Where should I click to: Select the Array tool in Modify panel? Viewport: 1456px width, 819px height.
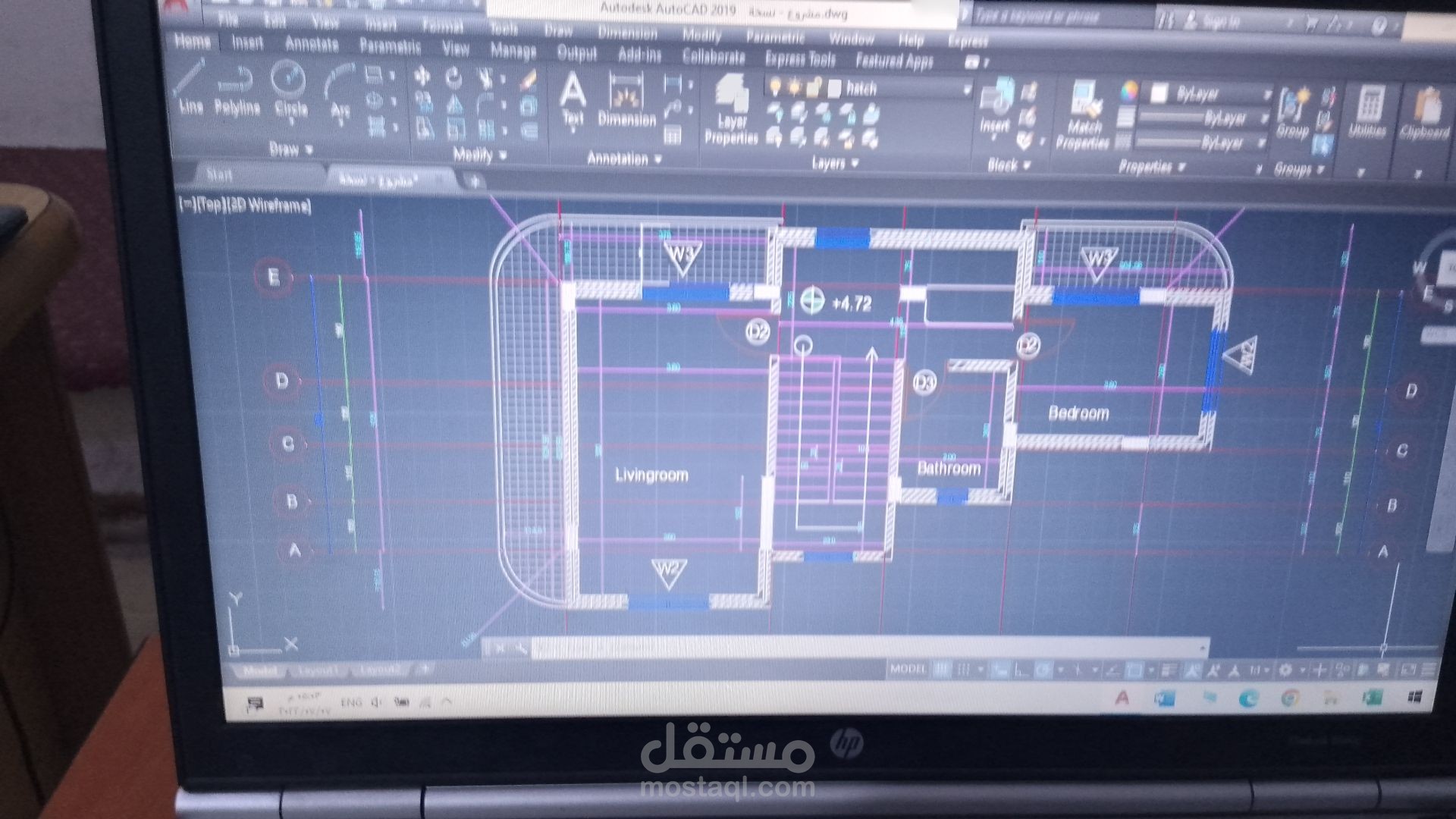486,130
